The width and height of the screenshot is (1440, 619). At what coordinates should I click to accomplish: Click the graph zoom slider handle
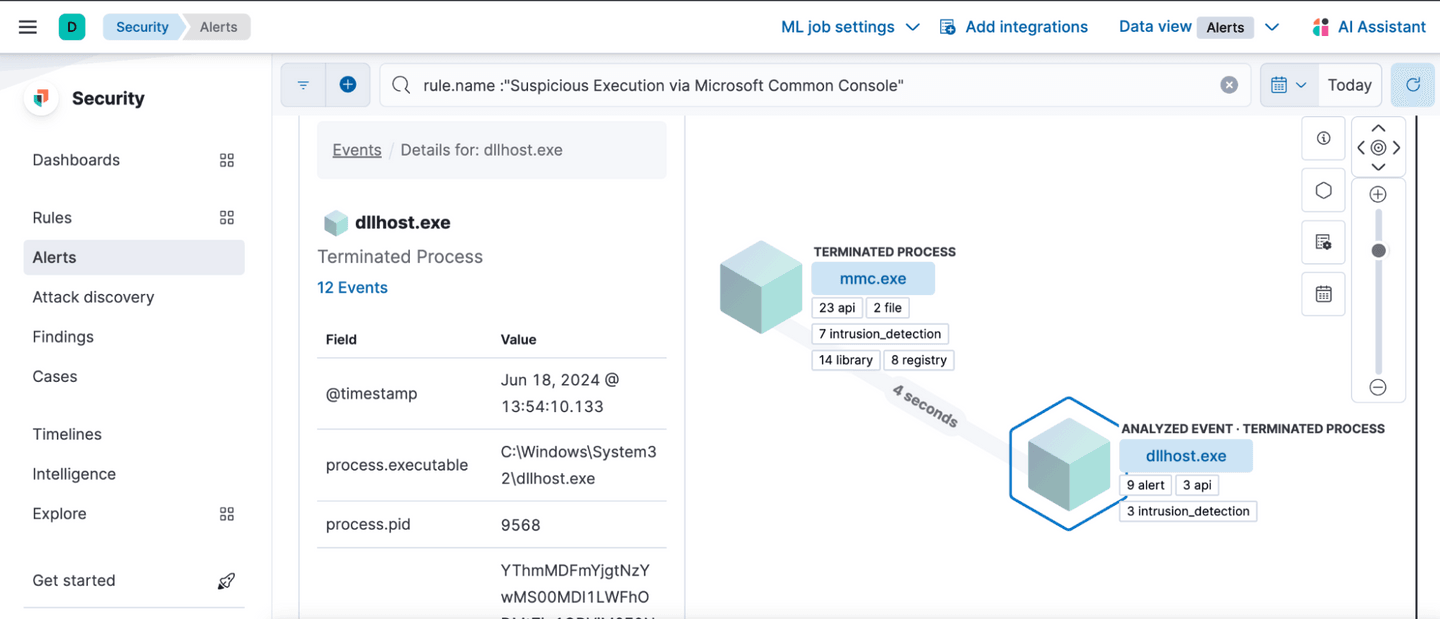point(1378,251)
